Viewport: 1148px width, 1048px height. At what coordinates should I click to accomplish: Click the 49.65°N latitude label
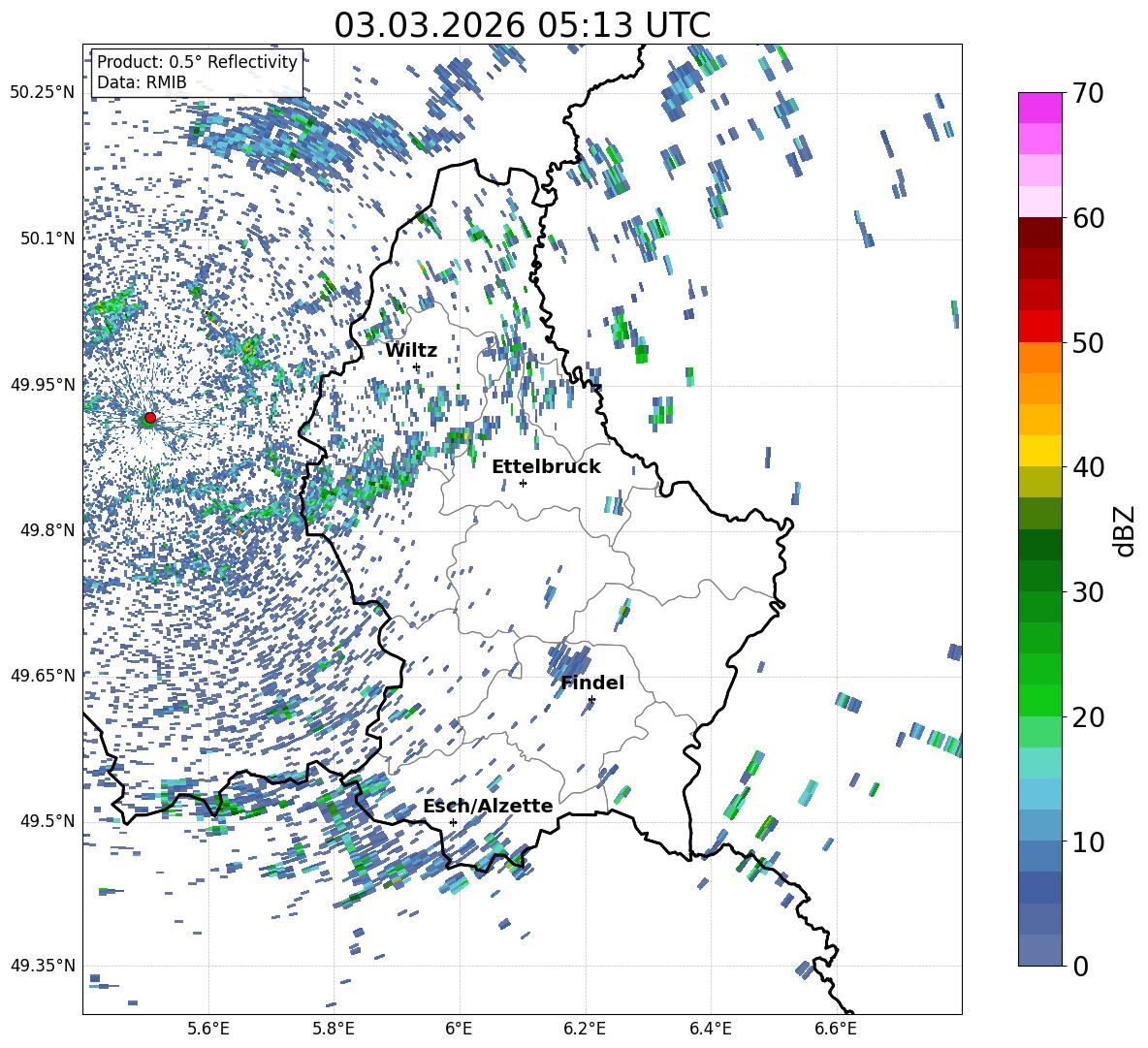click(x=44, y=675)
